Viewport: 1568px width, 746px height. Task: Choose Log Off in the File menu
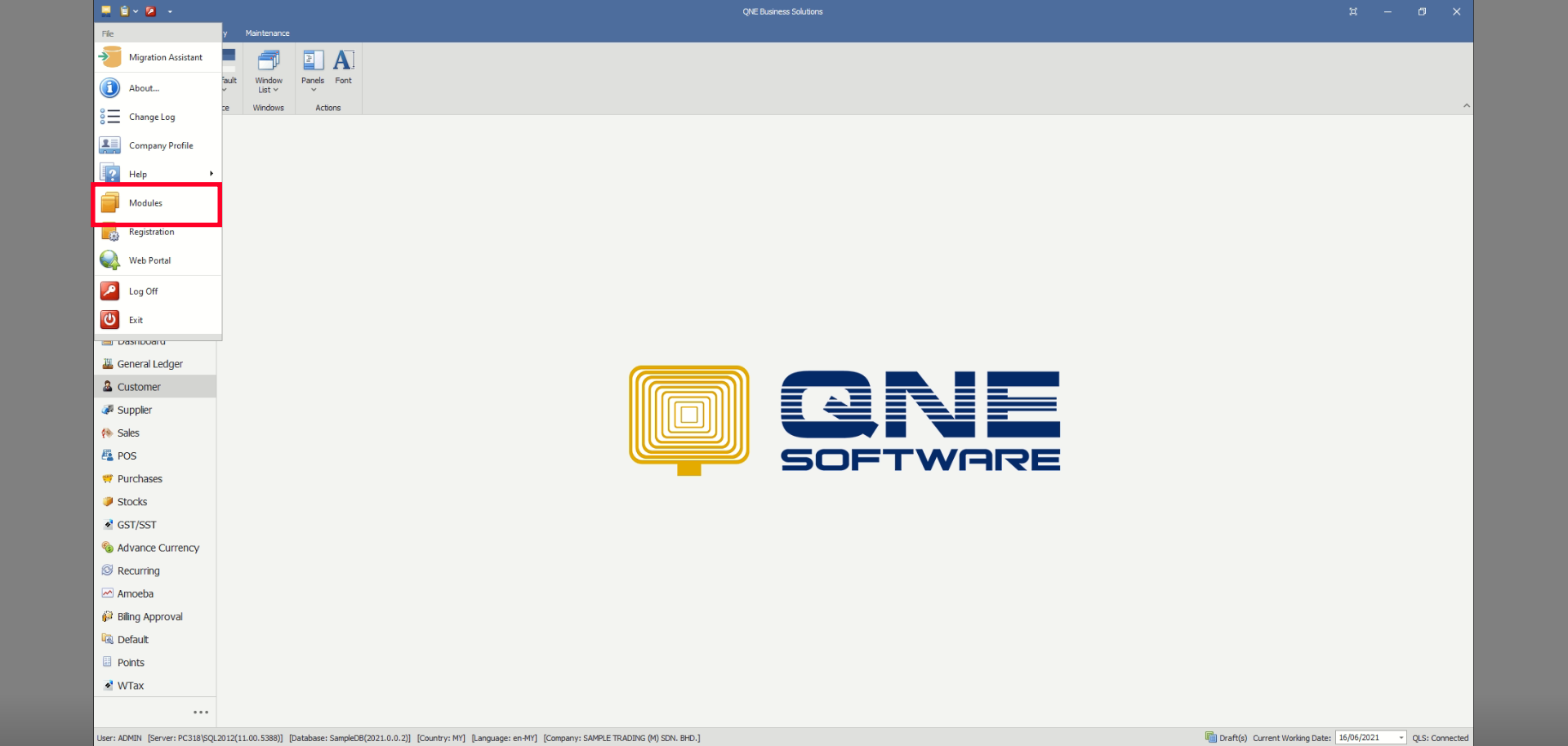(158, 291)
